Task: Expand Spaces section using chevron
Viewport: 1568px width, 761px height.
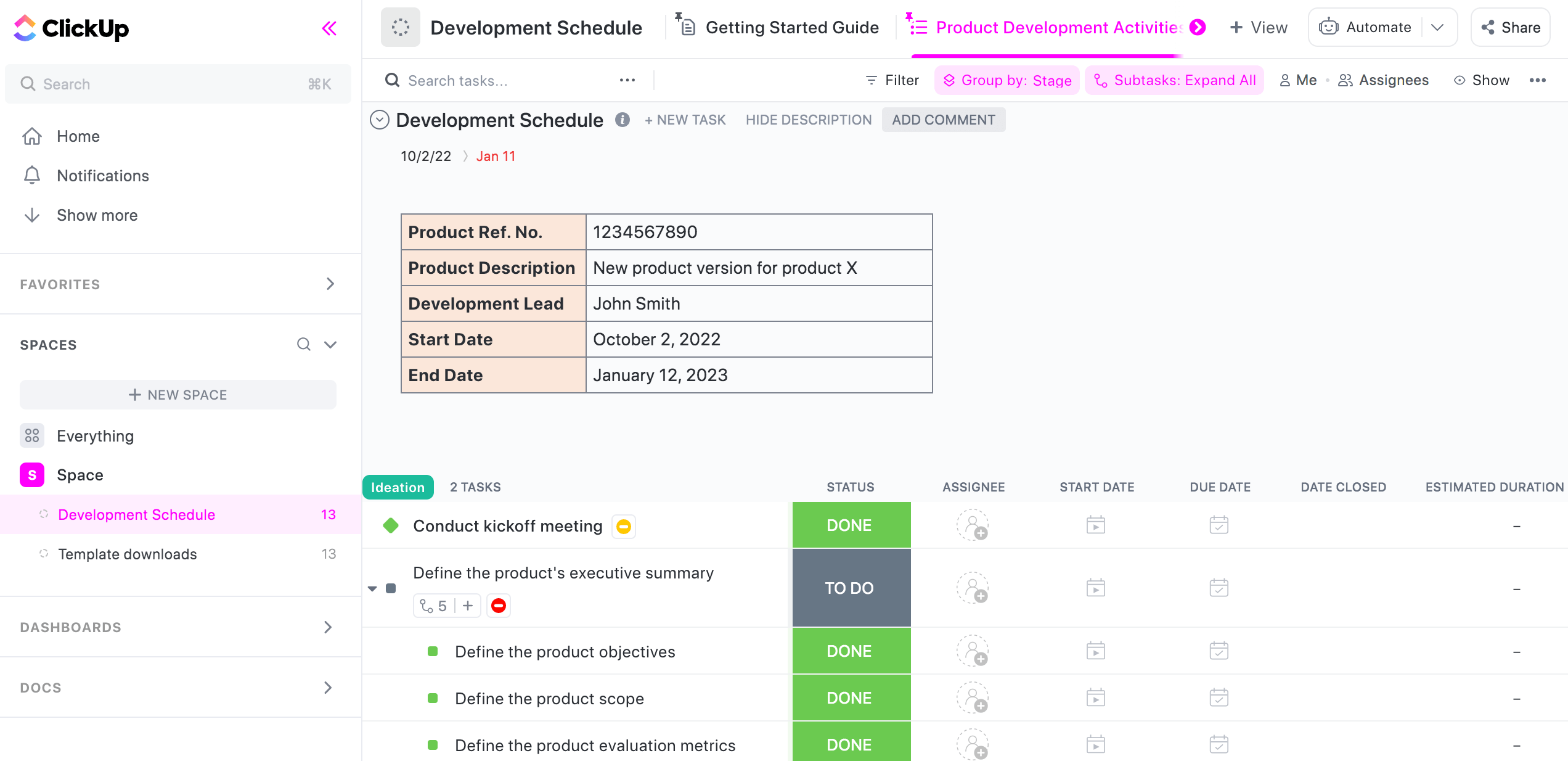Action: 330,345
